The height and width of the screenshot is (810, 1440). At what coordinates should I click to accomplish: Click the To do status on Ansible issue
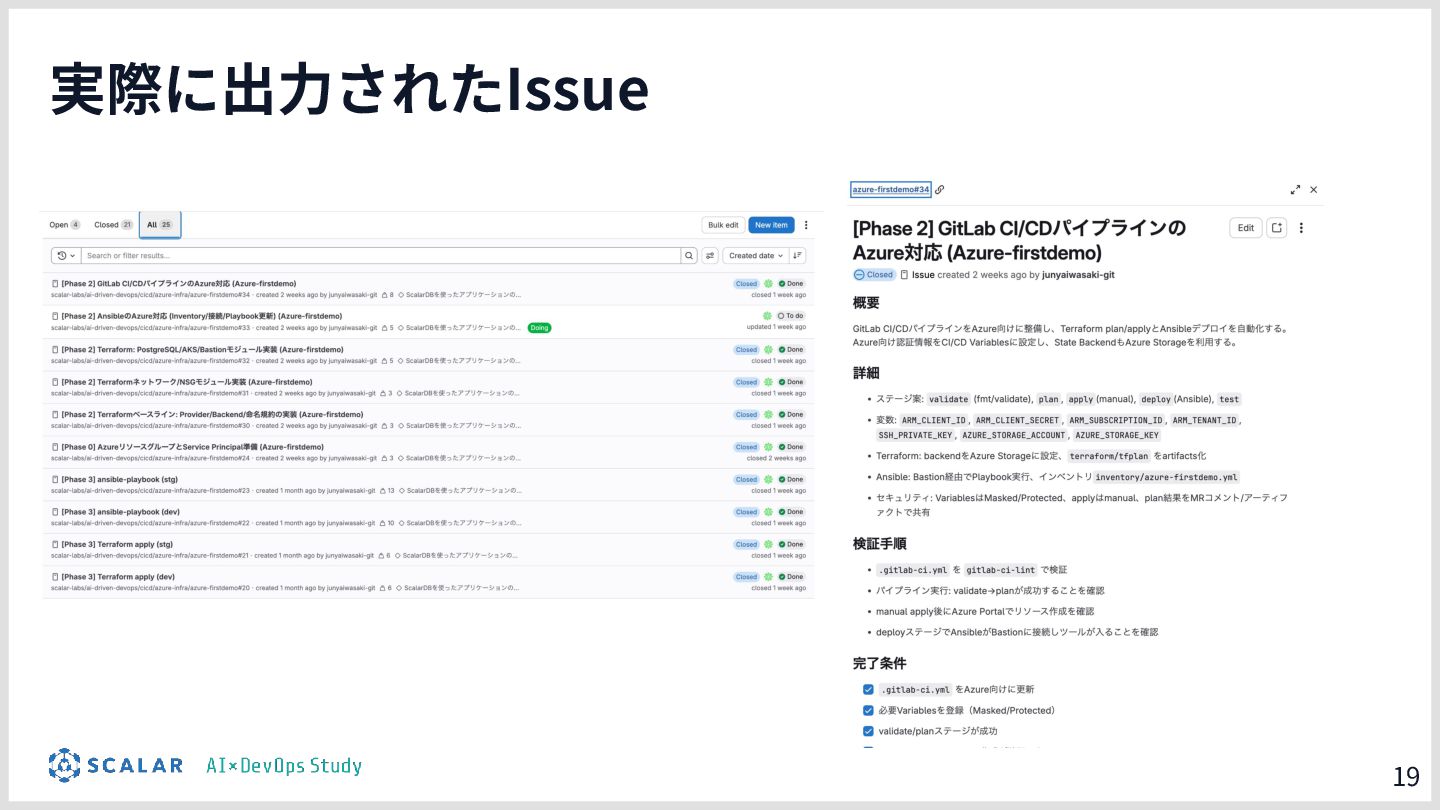point(791,316)
